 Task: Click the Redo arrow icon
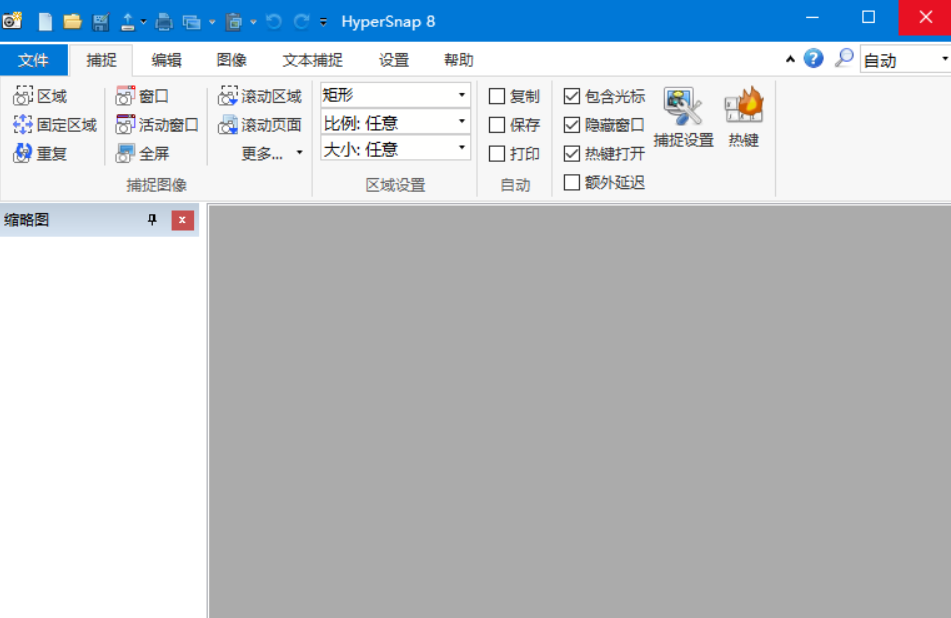[301, 22]
